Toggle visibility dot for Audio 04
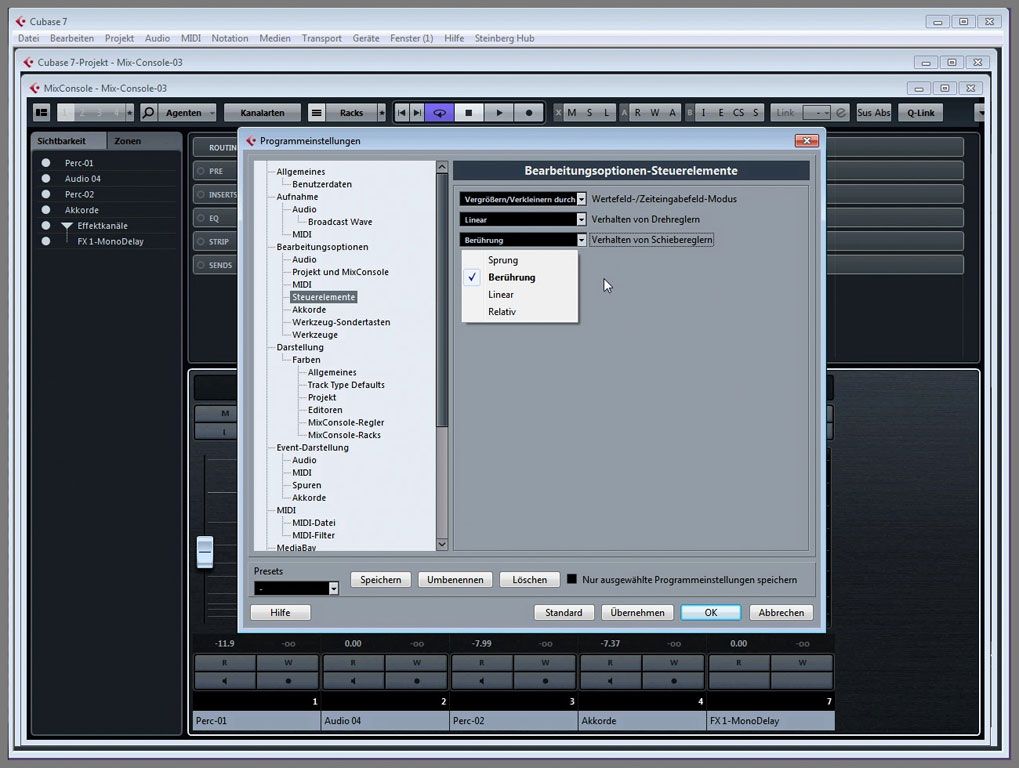Screen dimensions: 1019x768 (45, 178)
